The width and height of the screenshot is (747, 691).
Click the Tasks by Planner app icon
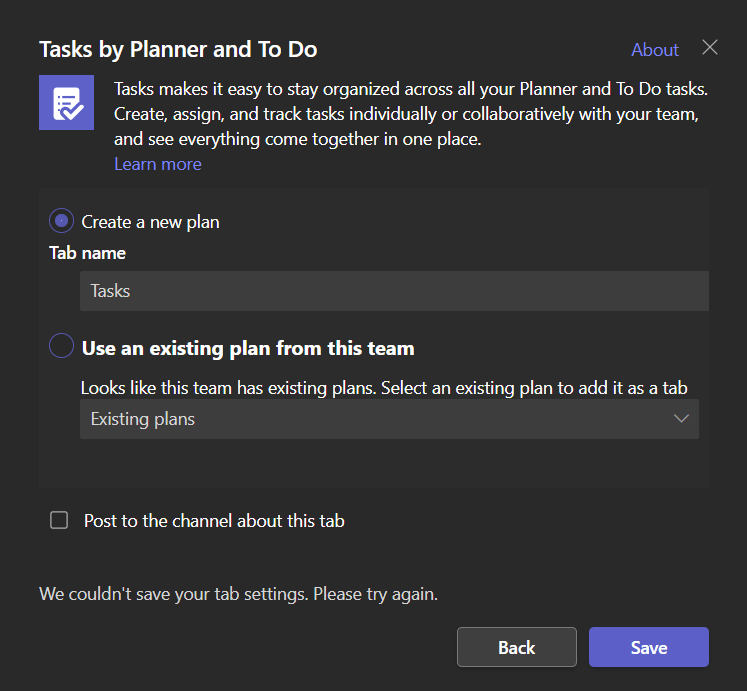click(x=66, y=102)
